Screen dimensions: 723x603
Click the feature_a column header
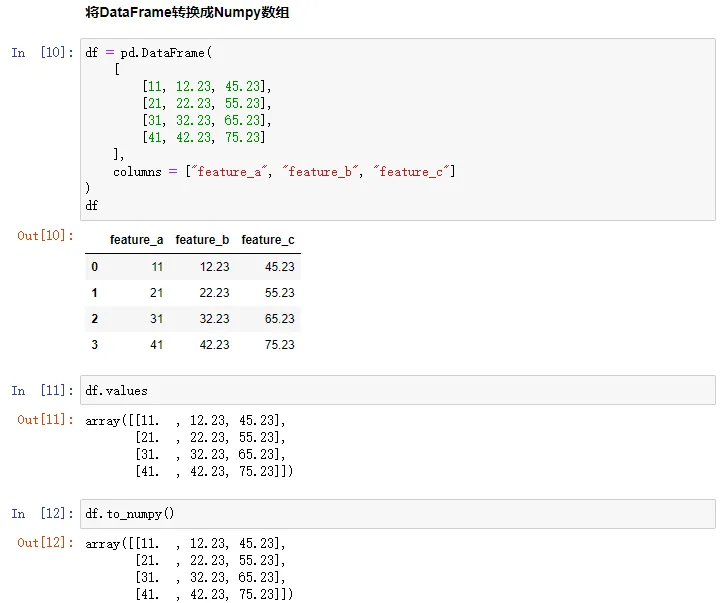pyautogui.click(x=136, y=240)
